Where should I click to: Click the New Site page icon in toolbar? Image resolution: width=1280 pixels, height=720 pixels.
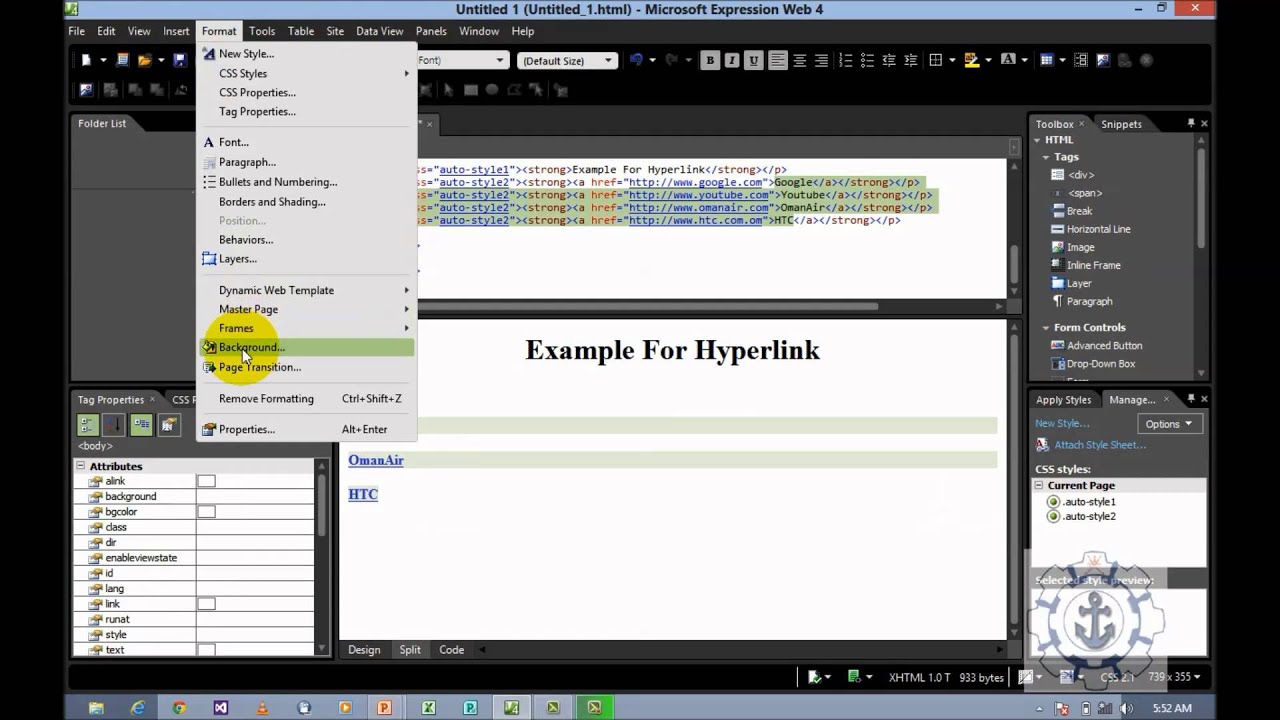click(x=123, y=60)
